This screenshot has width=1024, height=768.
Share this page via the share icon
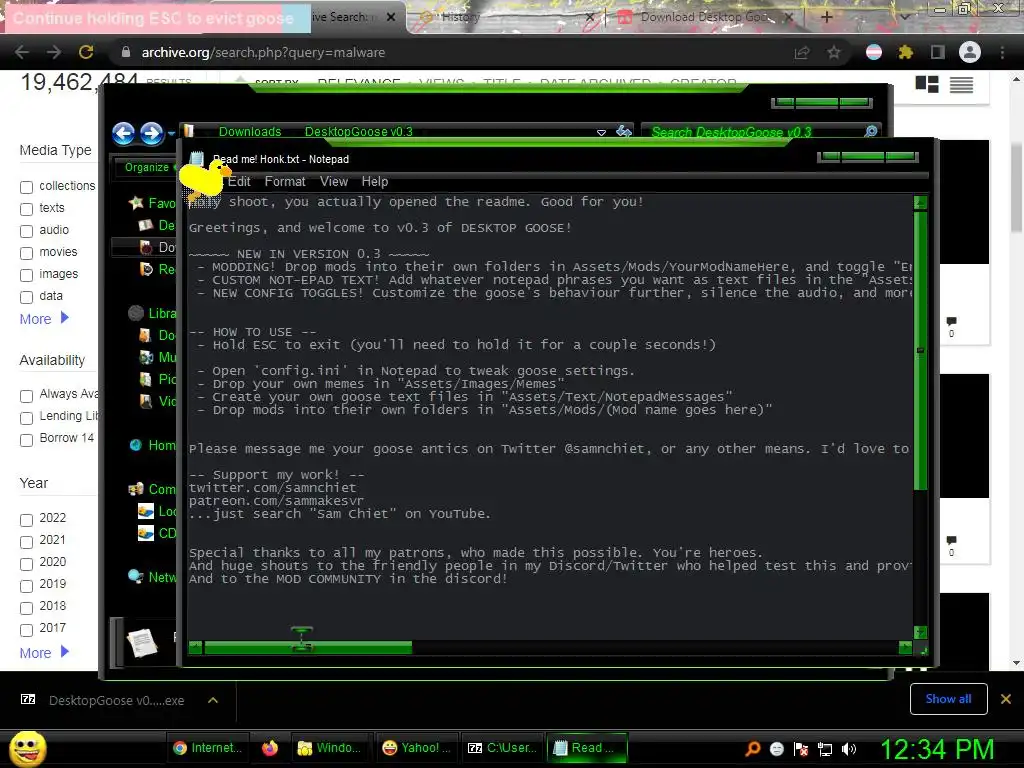tap(802, 53)
